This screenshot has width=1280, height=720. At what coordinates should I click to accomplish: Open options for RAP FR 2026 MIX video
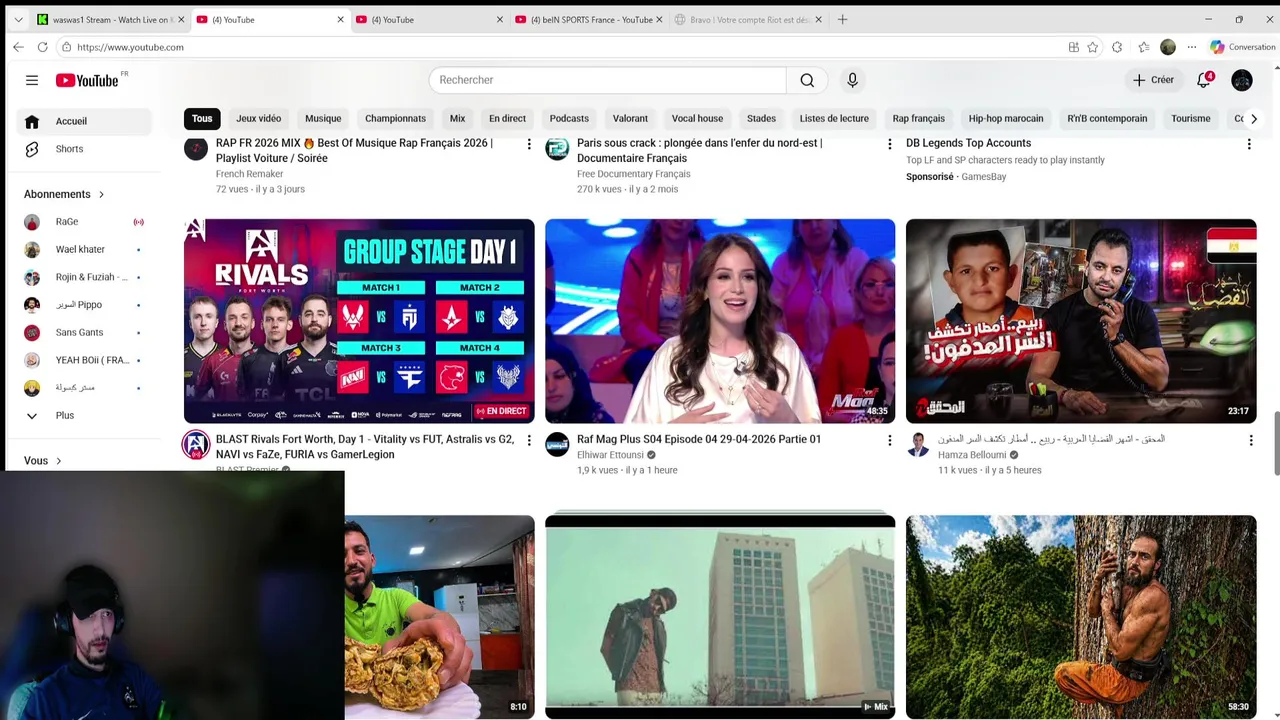529,144
